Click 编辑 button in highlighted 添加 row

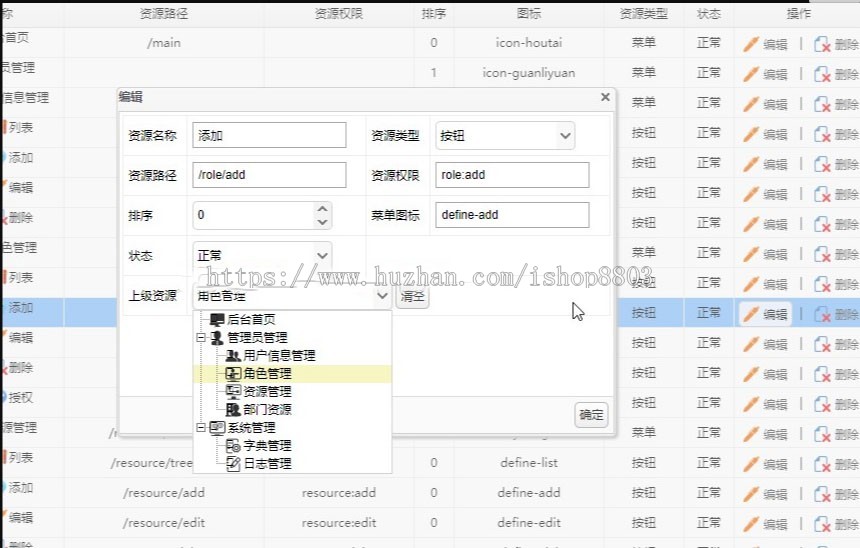[x=765, y=314]
